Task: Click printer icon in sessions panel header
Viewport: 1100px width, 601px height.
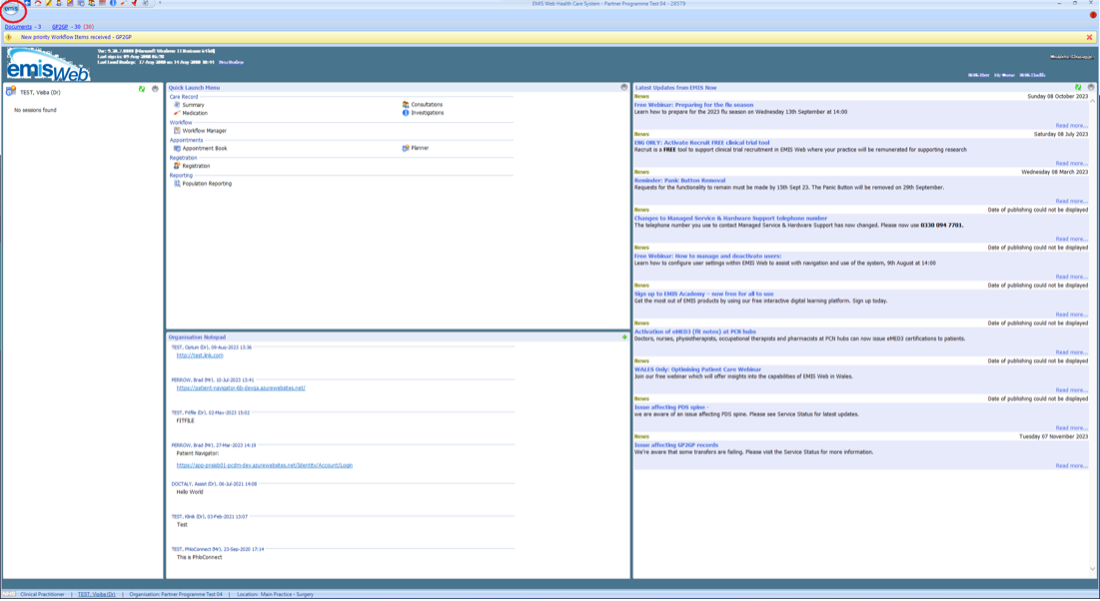Action: (x=155, y=89)
